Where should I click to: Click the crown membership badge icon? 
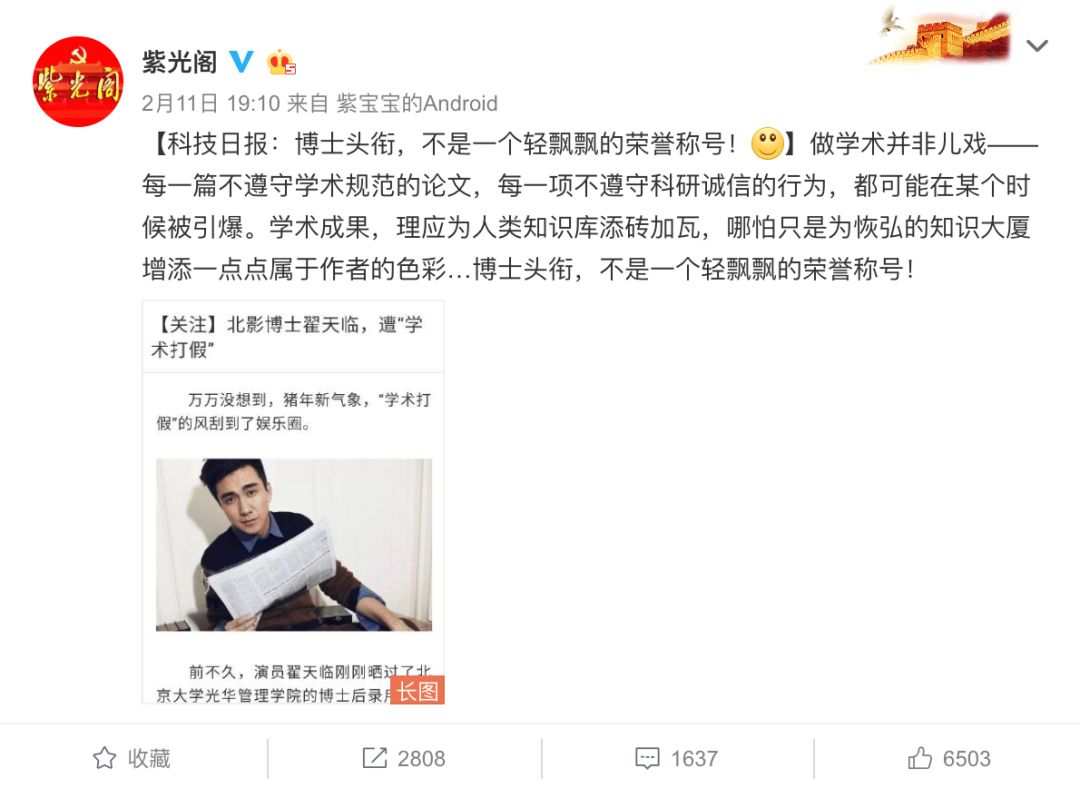point(281,63)
